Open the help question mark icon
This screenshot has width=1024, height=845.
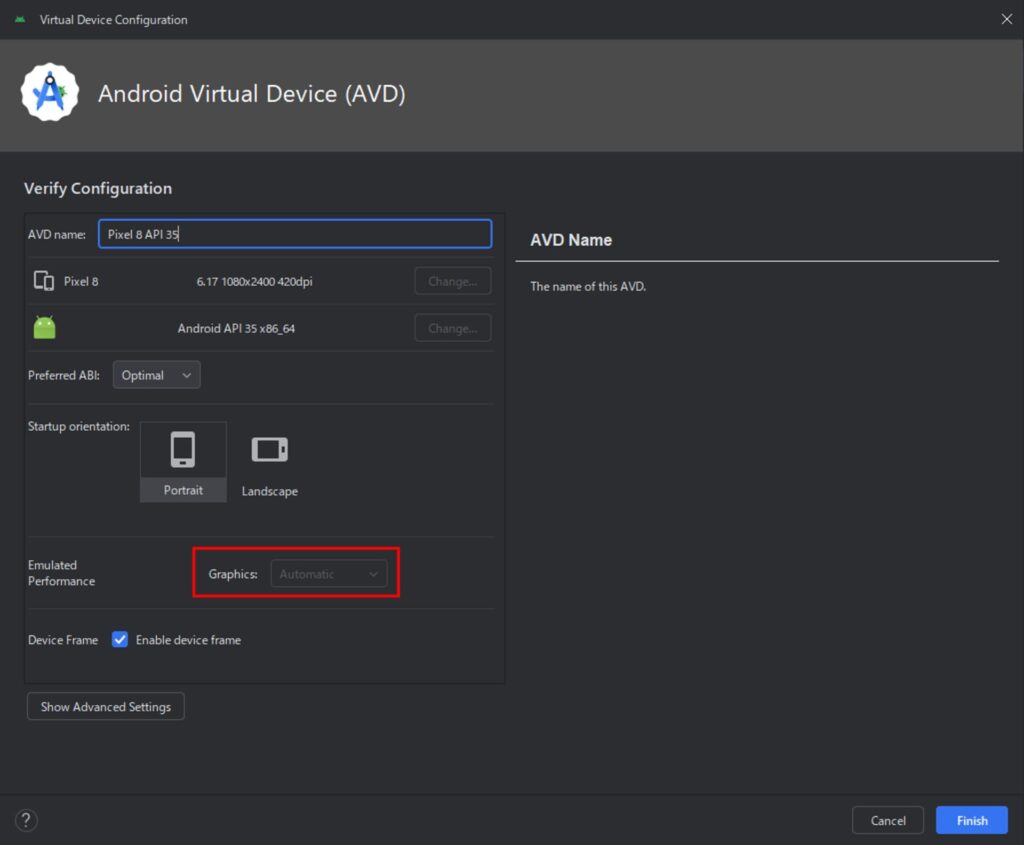pyautogui.click(x=27, y=821)
